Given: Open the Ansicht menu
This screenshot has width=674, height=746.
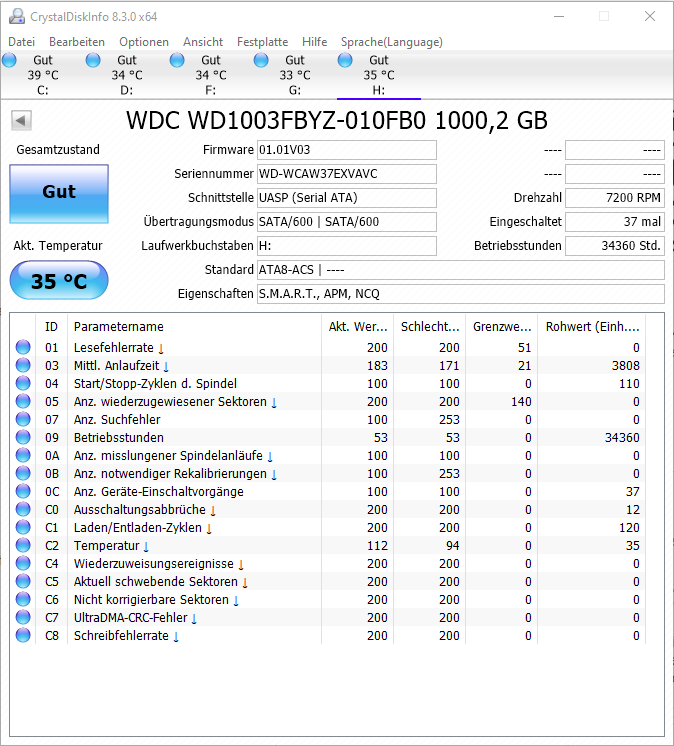Looking at the screenshot, I should pyautogui.click(x=203, y=42).
